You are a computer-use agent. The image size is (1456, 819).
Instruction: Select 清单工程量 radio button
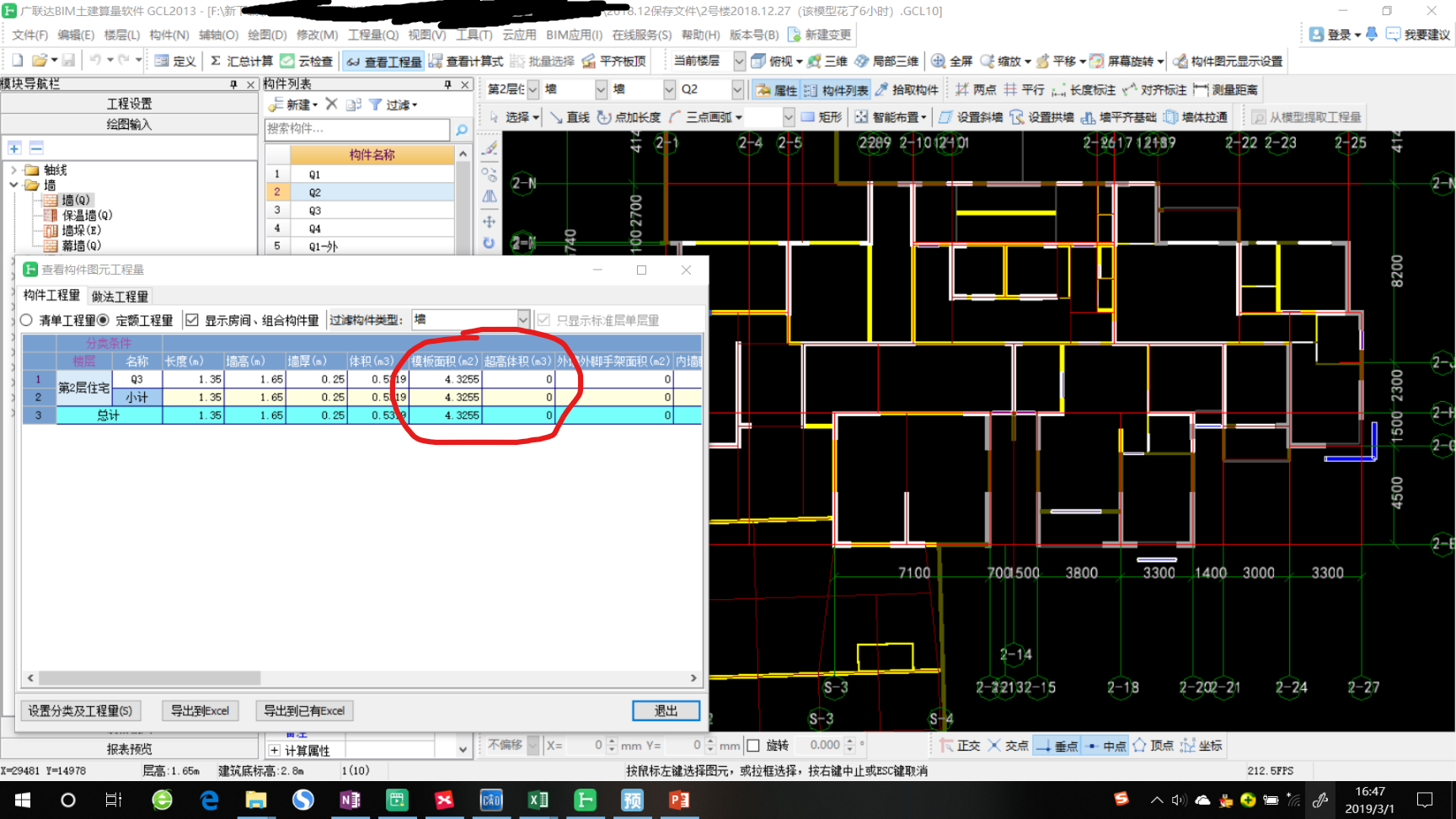point(26,320)
